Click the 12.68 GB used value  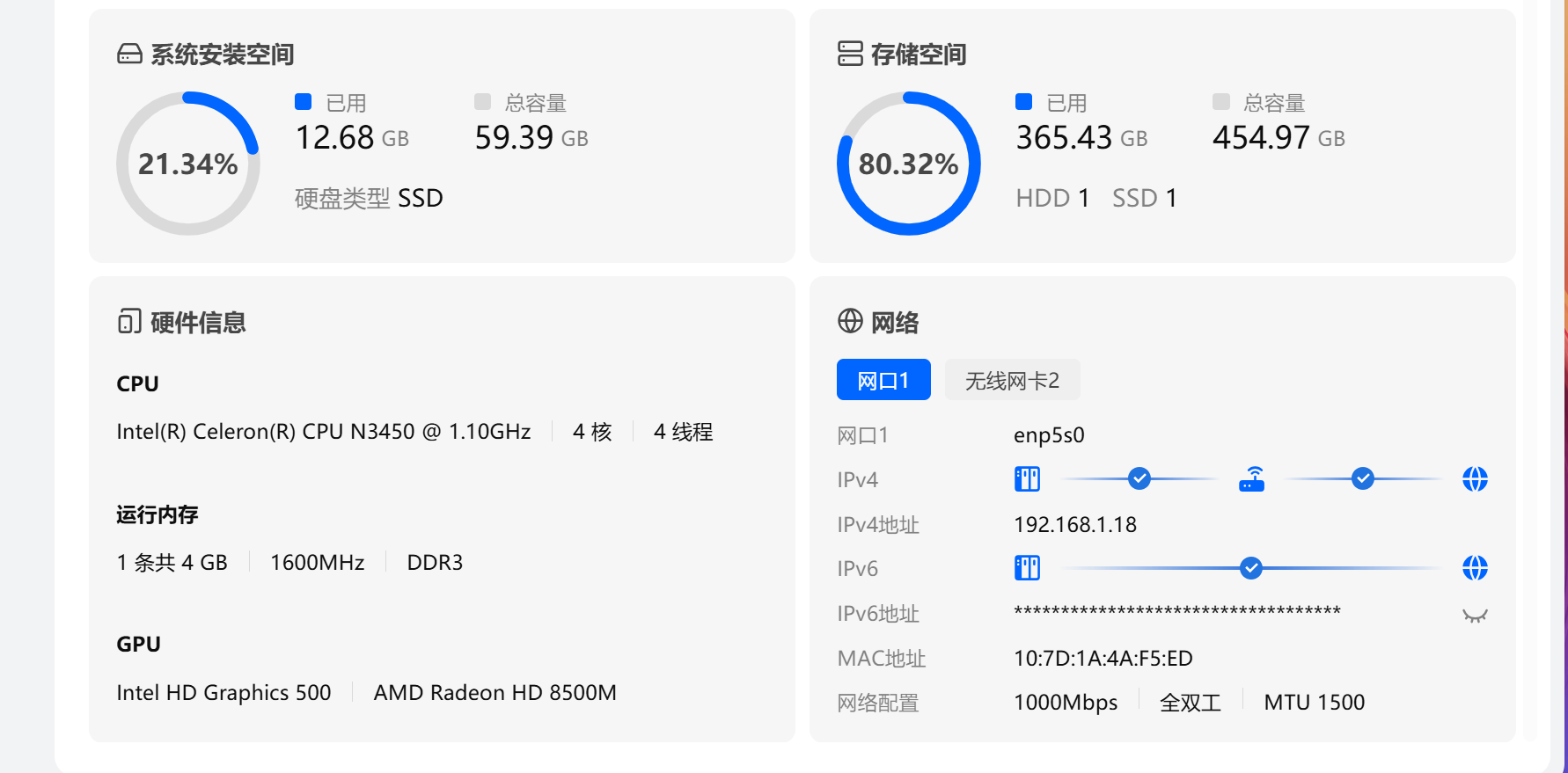point(352,138)
